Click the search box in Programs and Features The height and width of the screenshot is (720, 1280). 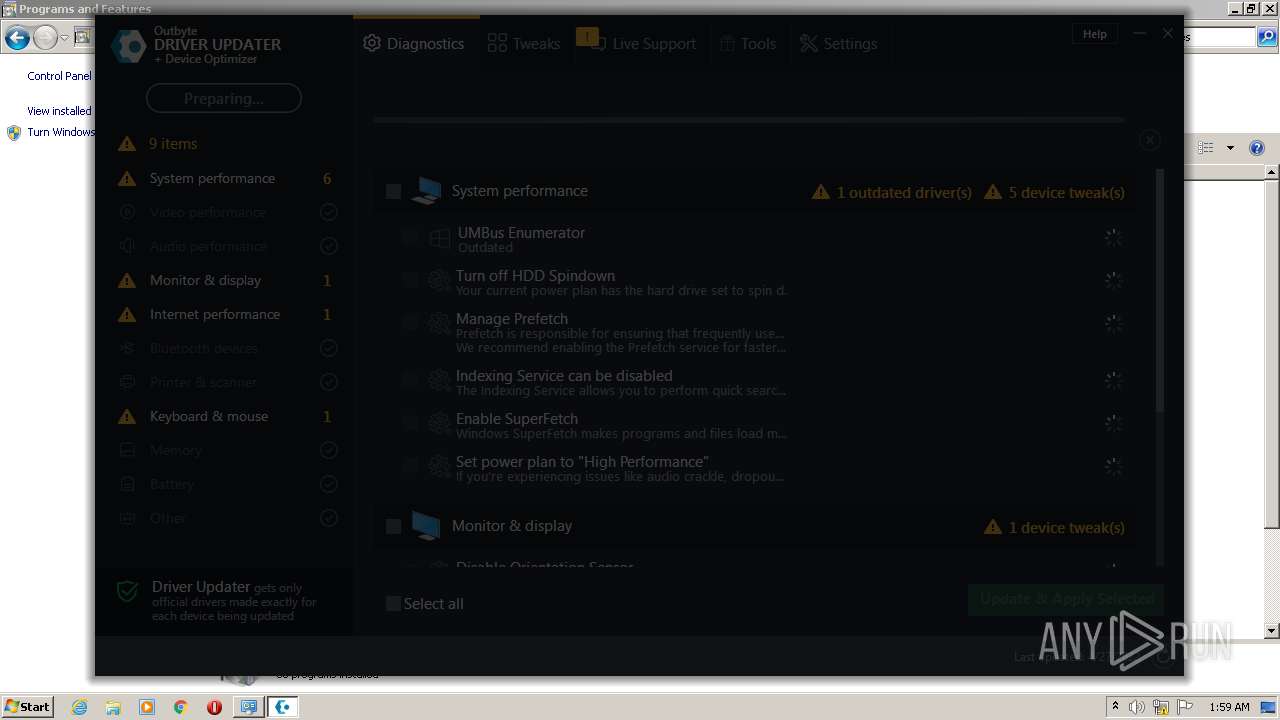pyautogui.click(x=1219, y=38)
